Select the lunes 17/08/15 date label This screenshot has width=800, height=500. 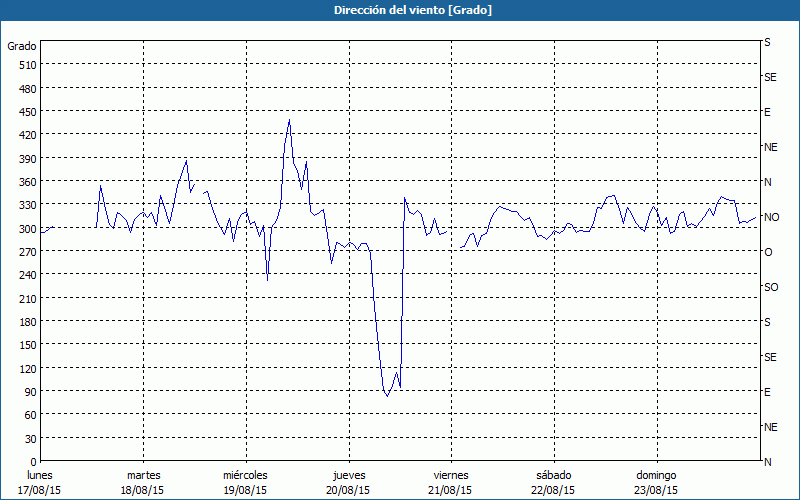(x=40, y=482)
